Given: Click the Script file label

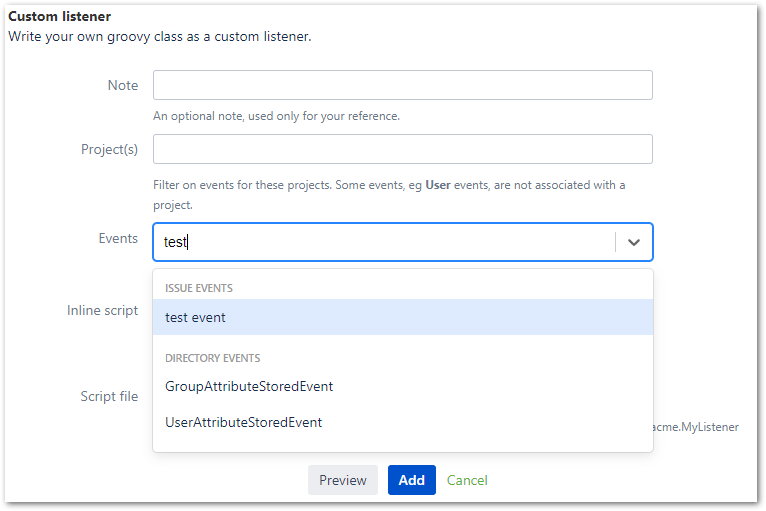Looking at the screenshot, I should click(x=109, y=396).
